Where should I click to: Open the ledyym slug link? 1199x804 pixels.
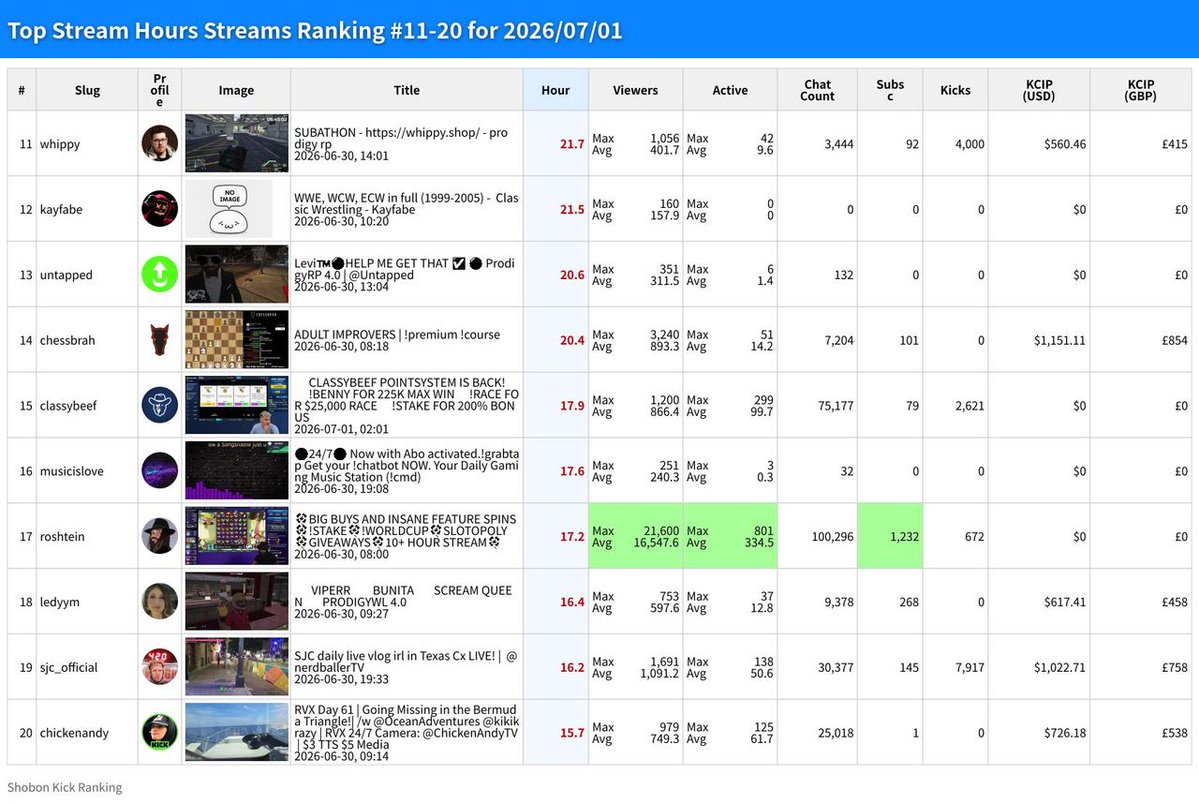coord(60,602)
